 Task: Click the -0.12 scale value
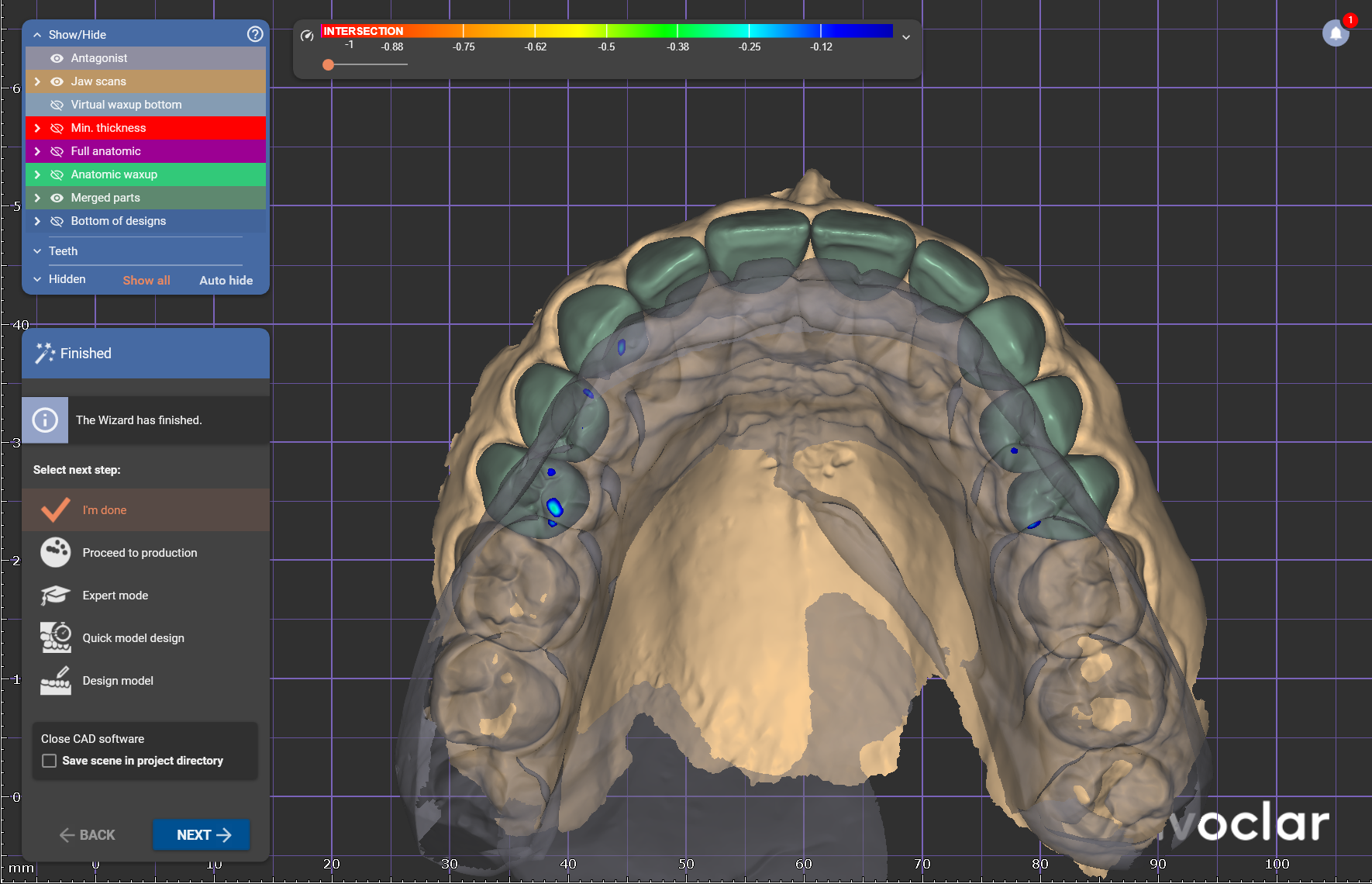(x=822, y=47)
